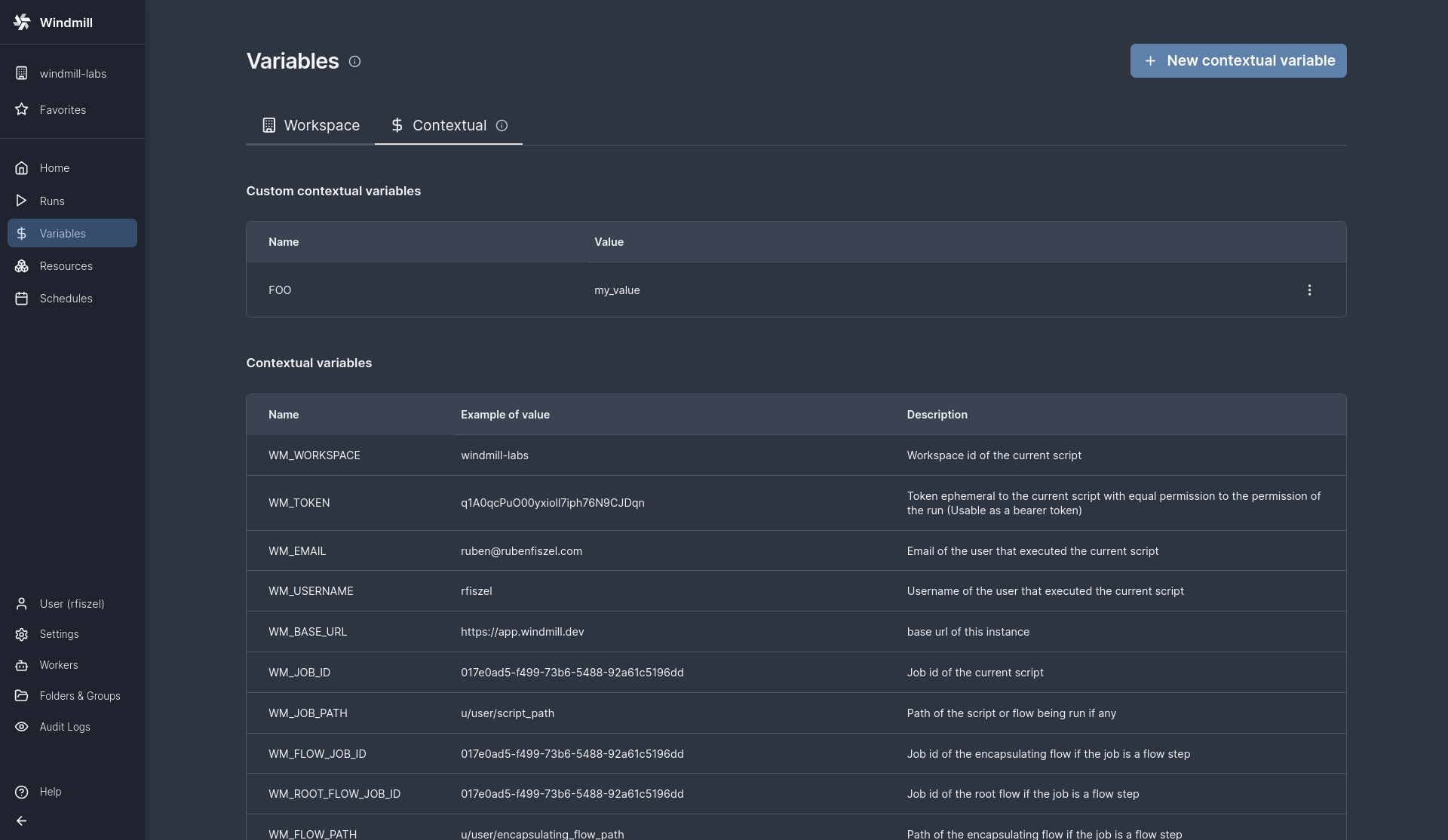
Task: Click the Windmill logo icon
Action: click(22, 22)
